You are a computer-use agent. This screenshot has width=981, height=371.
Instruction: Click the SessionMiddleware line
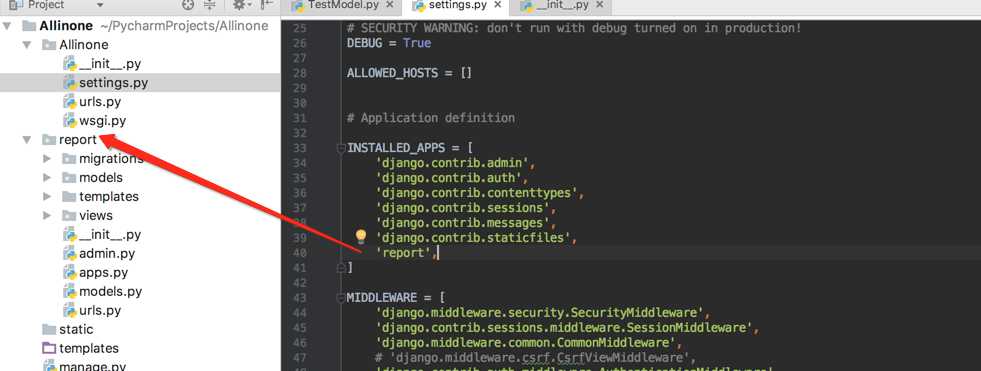(x=566, y=328)
